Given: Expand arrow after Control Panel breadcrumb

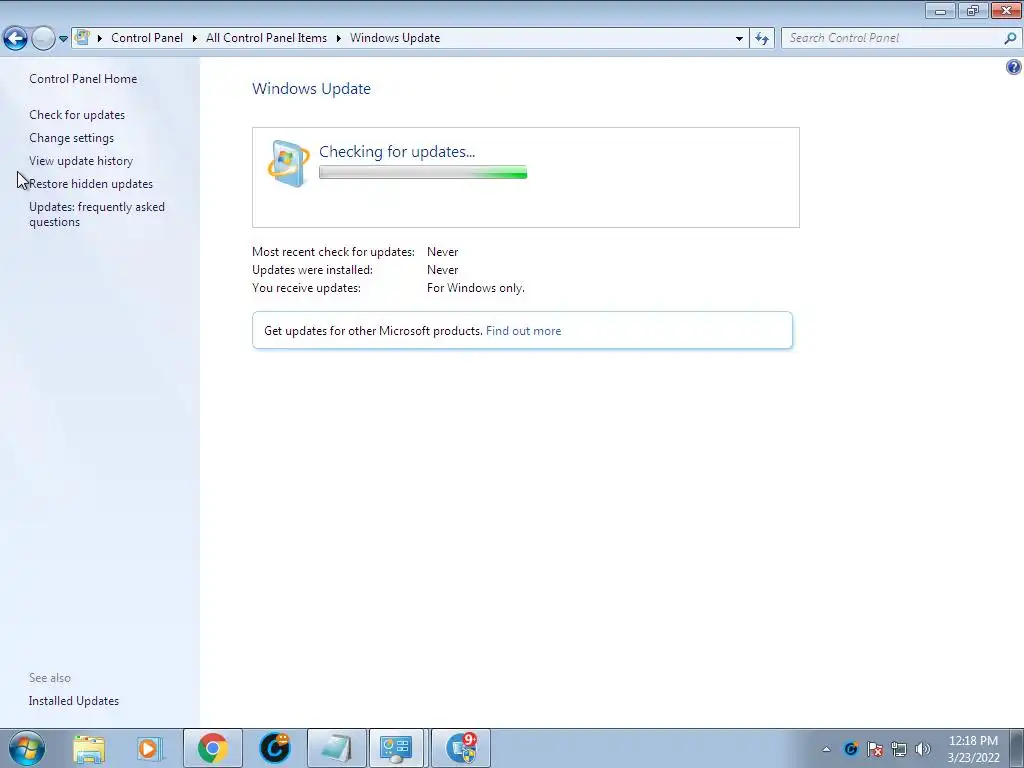Looking at the screenshot, I should [195, 38].
